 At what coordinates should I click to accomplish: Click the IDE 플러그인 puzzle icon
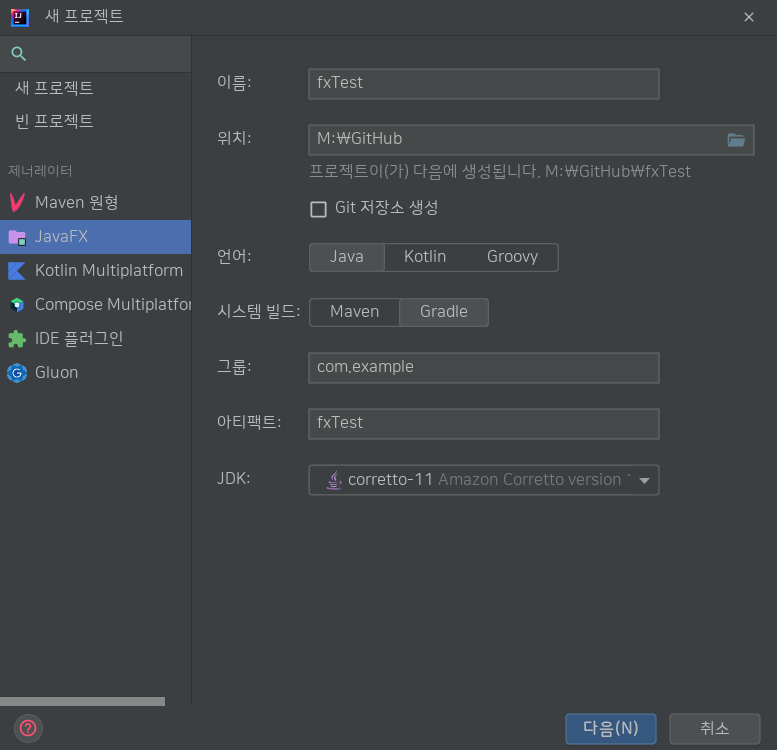(17, 339)
